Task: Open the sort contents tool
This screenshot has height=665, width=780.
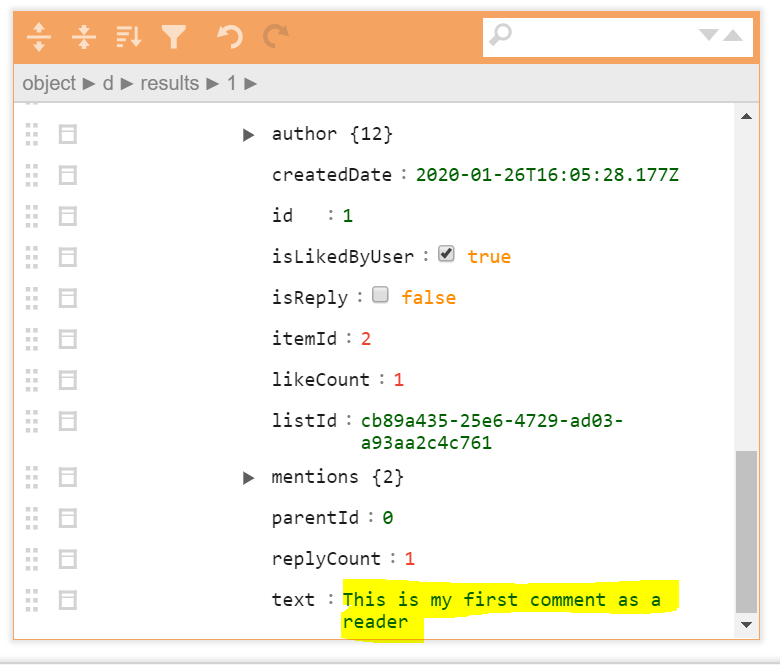Action: click(x=128, y=37)
